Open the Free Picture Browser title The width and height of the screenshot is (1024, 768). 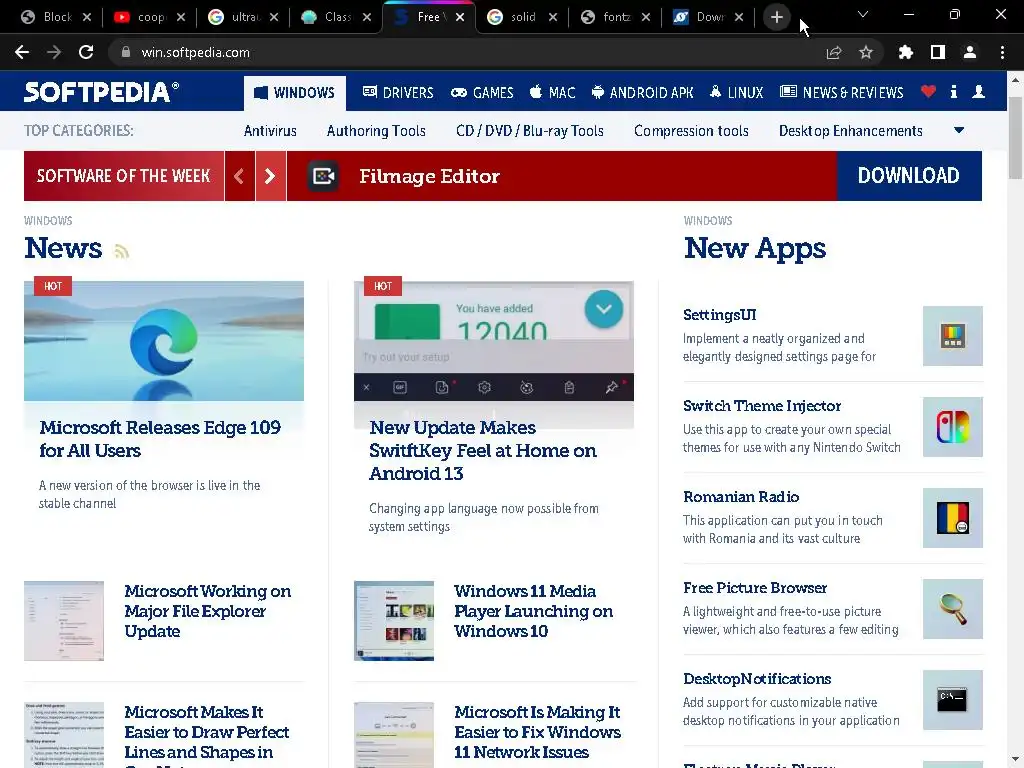point(755,588)
